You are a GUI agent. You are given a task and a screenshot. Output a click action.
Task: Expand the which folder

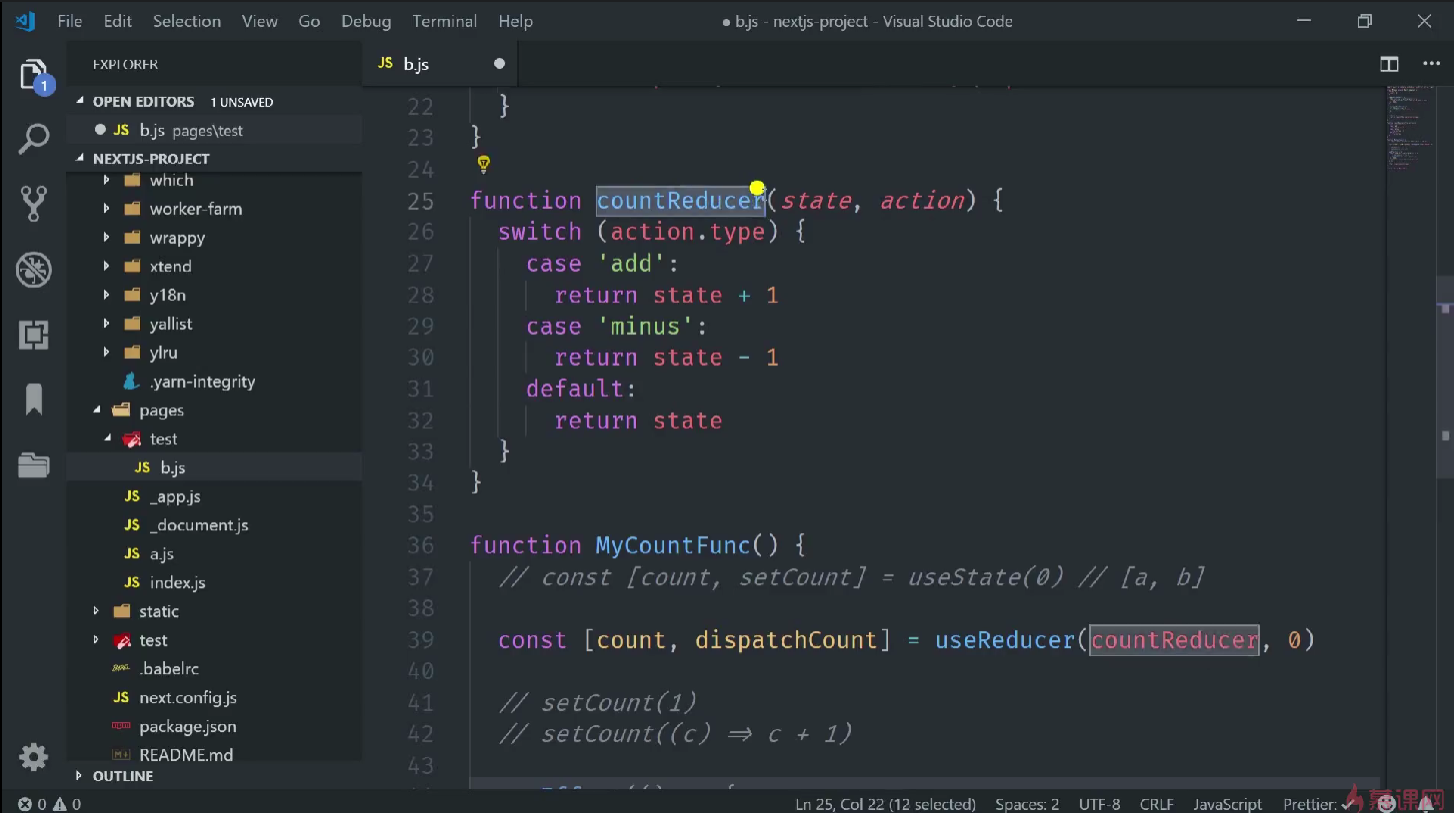point(171,181)
